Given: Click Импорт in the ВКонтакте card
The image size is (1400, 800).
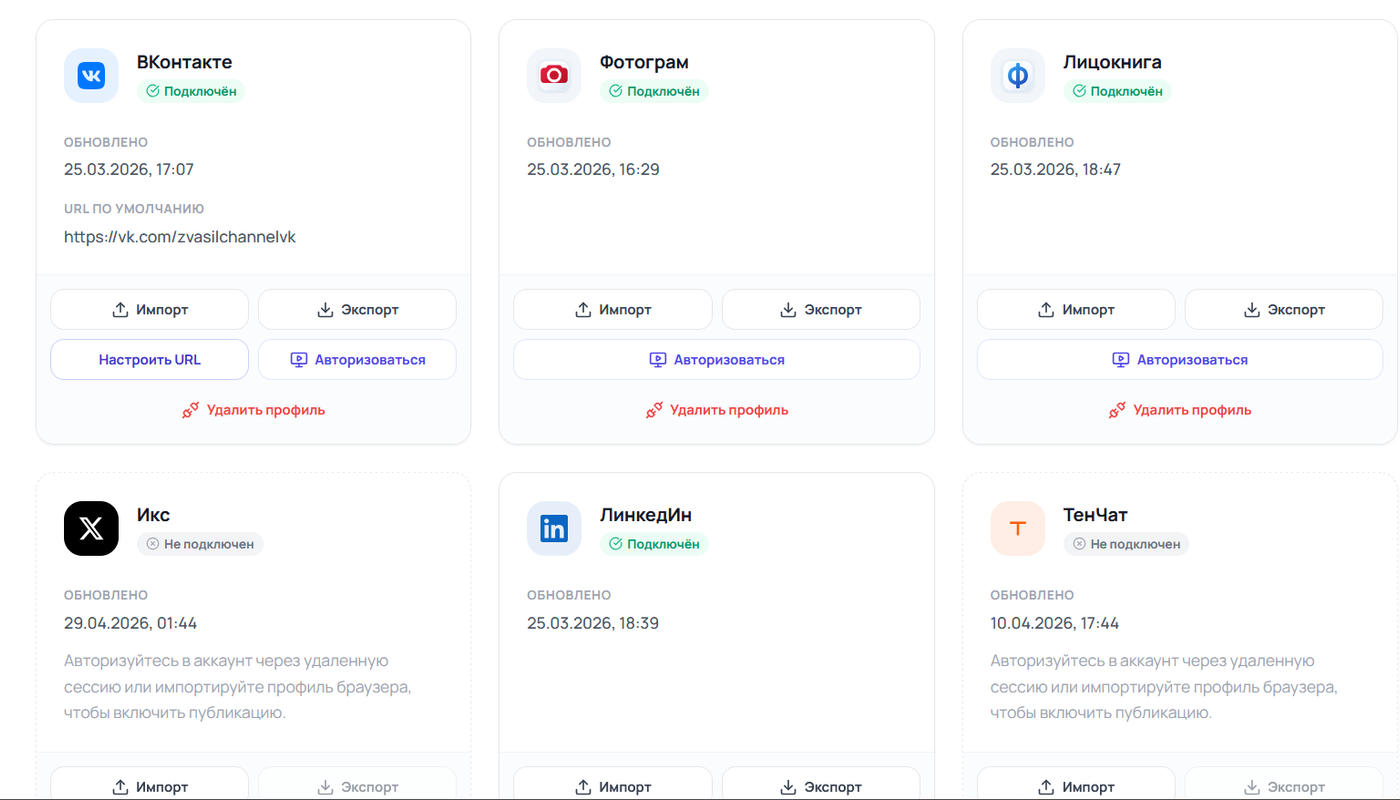Looking at the screenshot, I should tap(149, 310).
